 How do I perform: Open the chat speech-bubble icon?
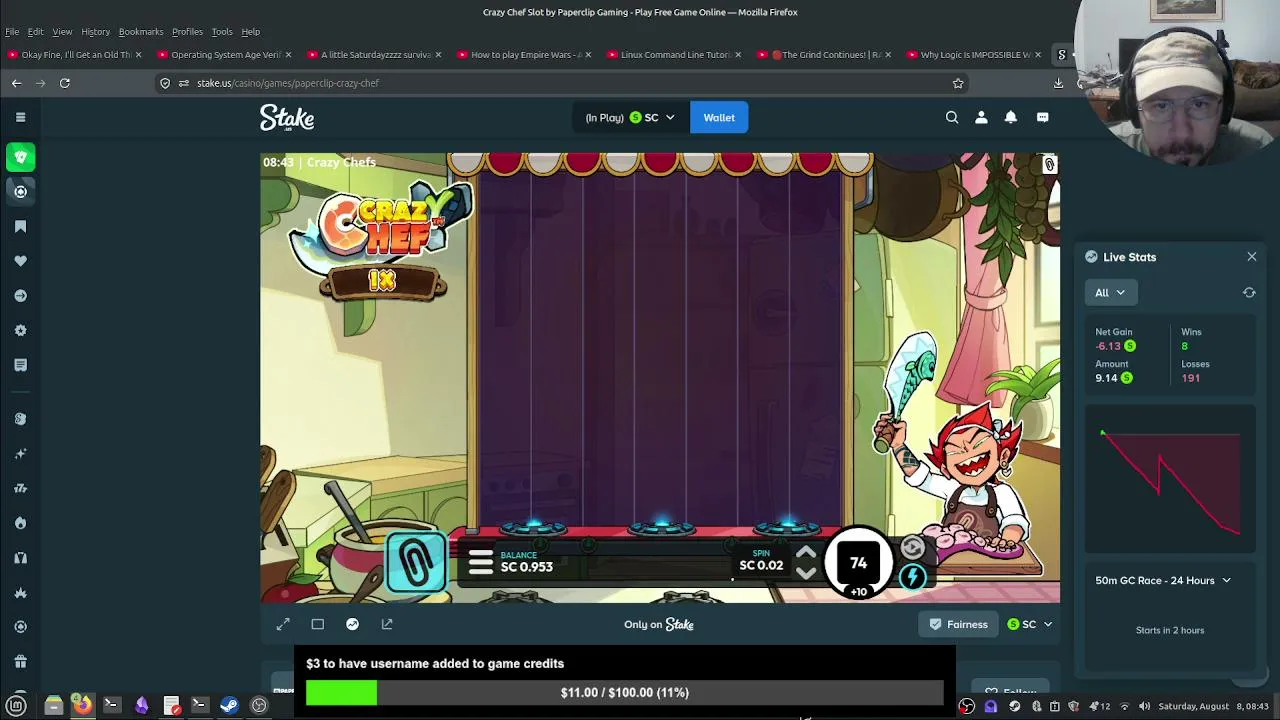click(1042, 117)
